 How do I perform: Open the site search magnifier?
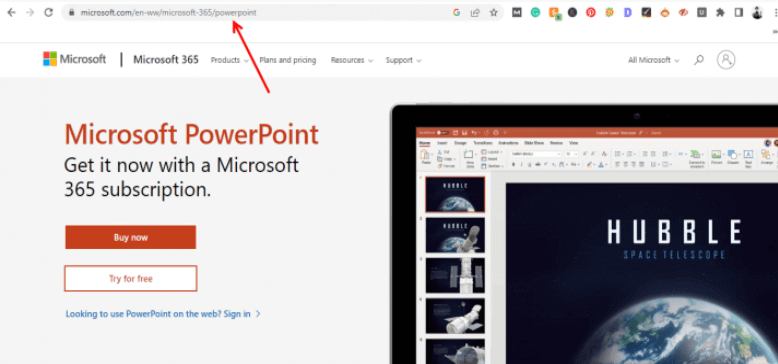(699, 60)
